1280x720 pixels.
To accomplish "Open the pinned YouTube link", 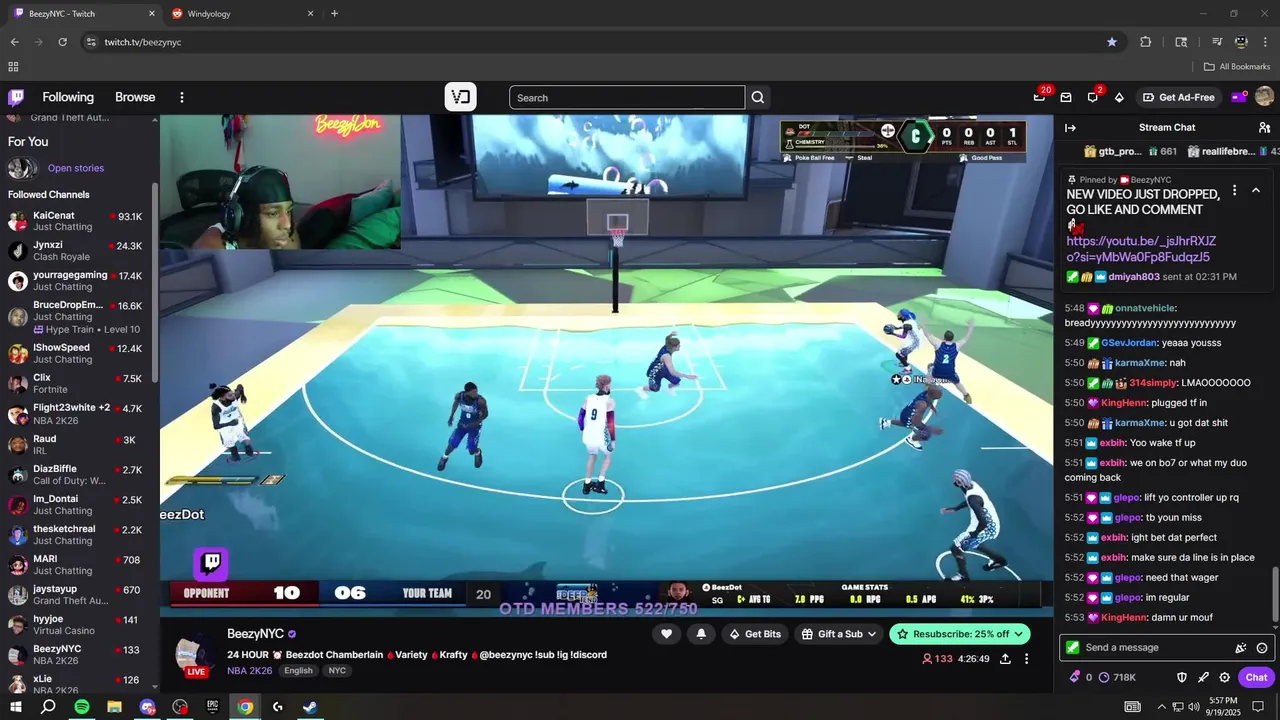I will click(1141, 249).
